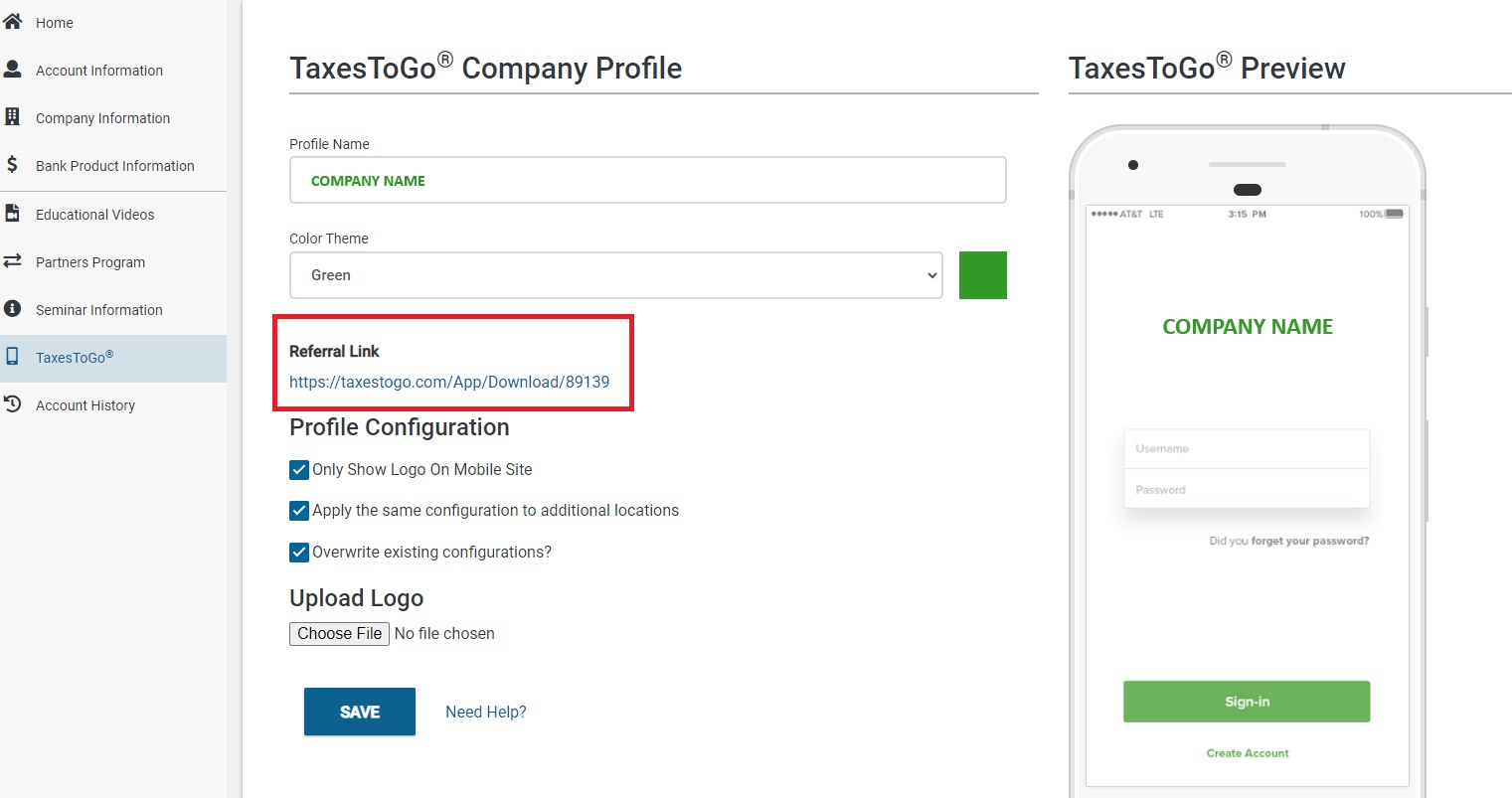Click the green color theme swatch
This screenshot has width=1512, height=798.
(x=983, y=275)
